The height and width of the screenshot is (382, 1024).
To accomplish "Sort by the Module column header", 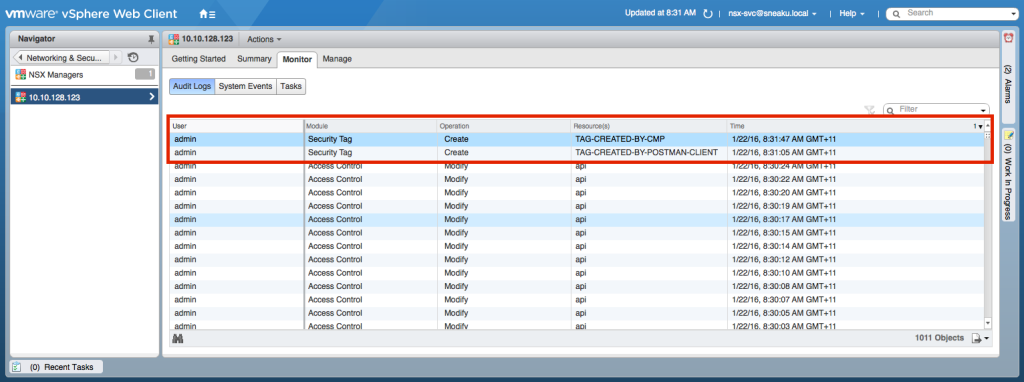I will click(x=371, y=126).
